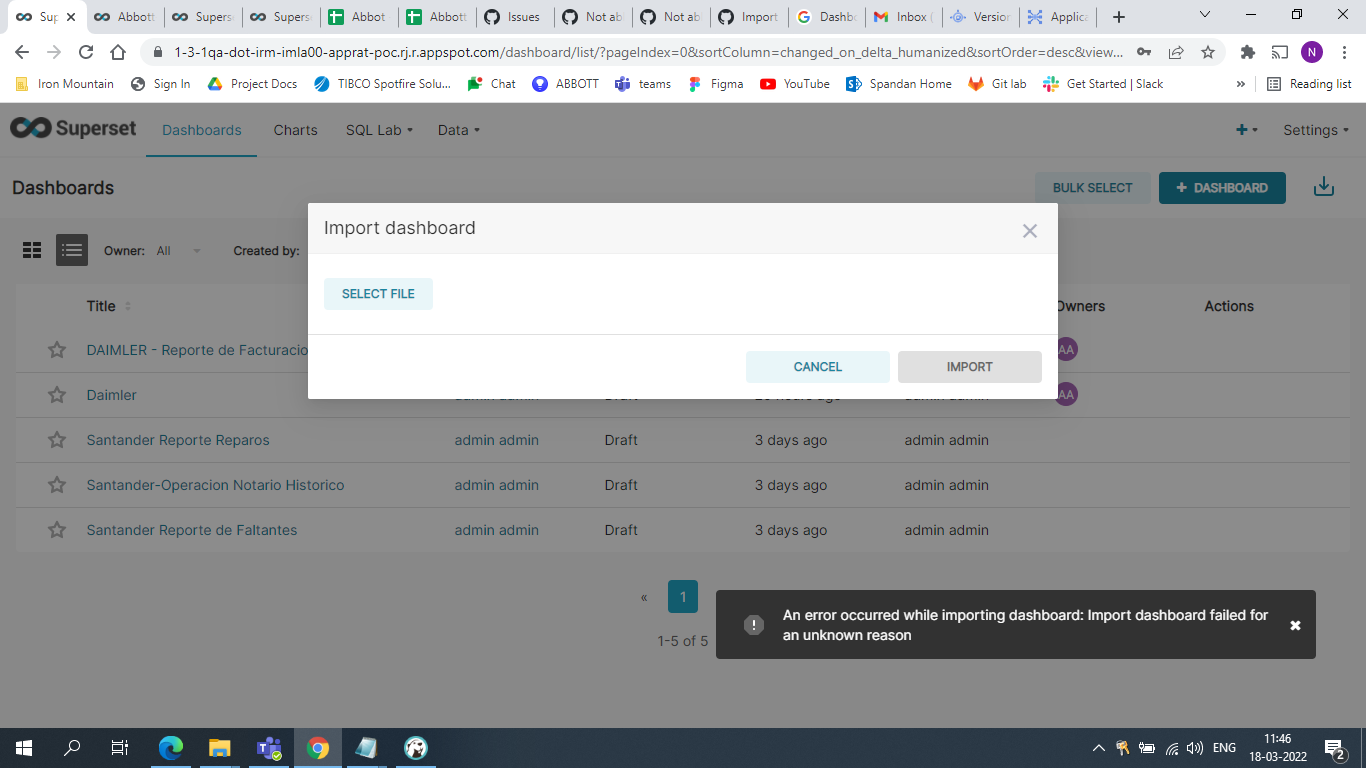
Task: Expand hidden bookmarks chevron
Action: coord(1241,84)
